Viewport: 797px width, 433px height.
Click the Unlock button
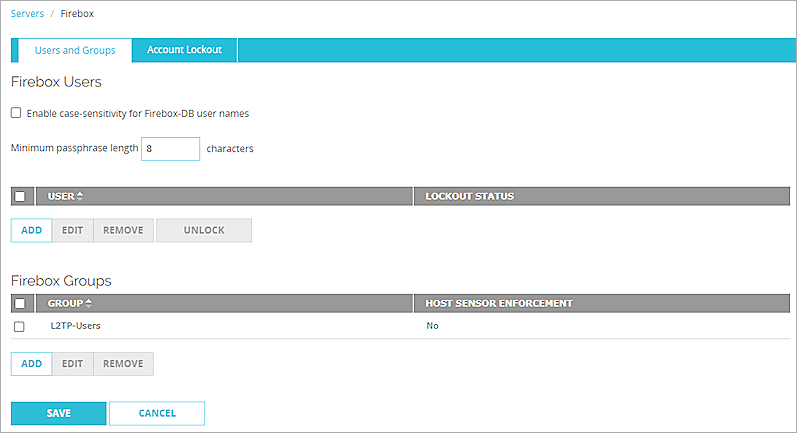click(x=204, y=230)
